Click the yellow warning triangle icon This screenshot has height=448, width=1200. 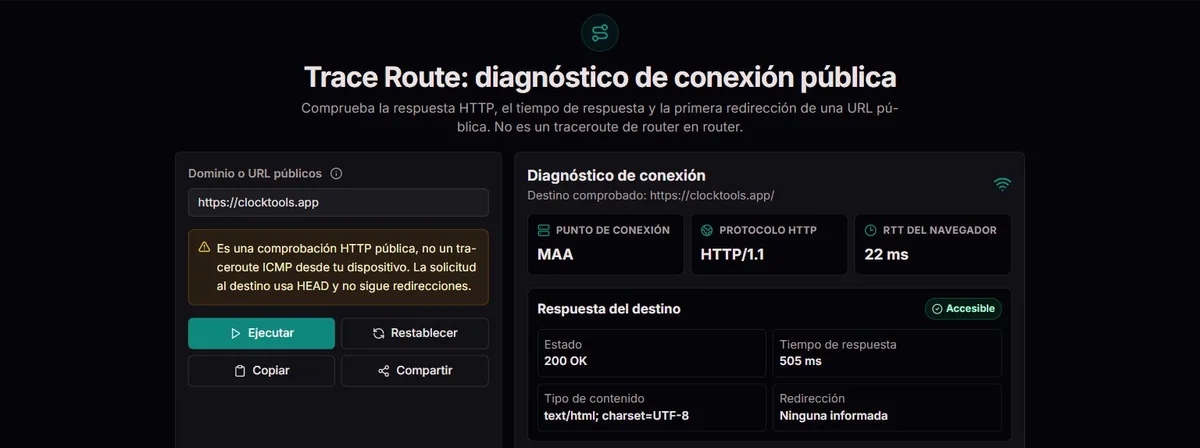204,246
